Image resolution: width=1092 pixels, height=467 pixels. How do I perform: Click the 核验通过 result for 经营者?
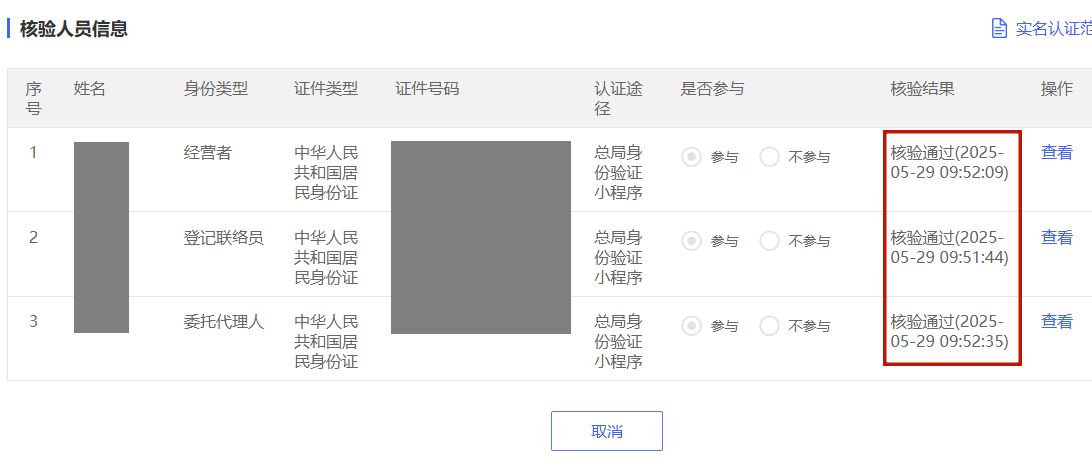tap(949, 163)
